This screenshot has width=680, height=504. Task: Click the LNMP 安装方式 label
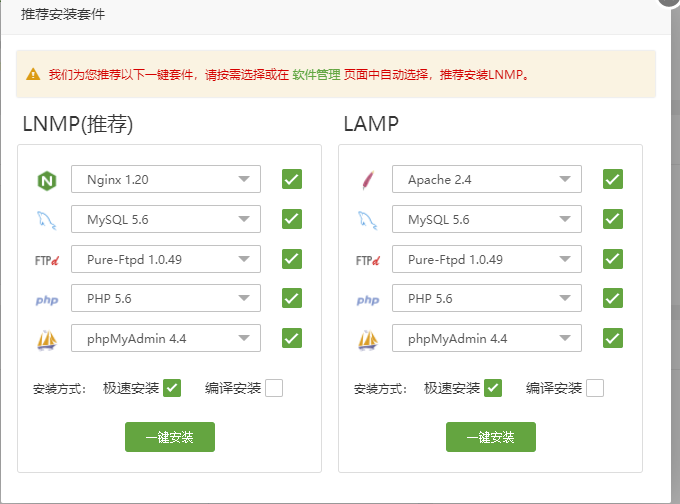(59, 389)
